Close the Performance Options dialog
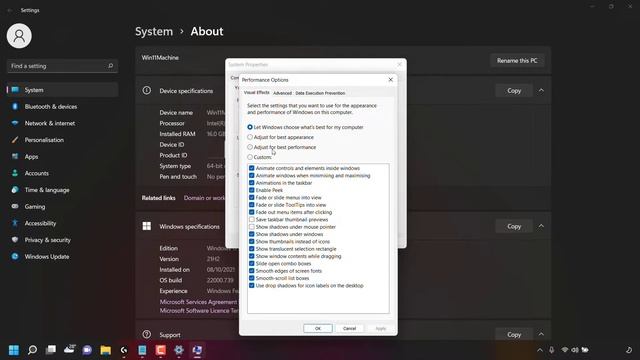The image size is (640, 360). (x=391, y=80)
